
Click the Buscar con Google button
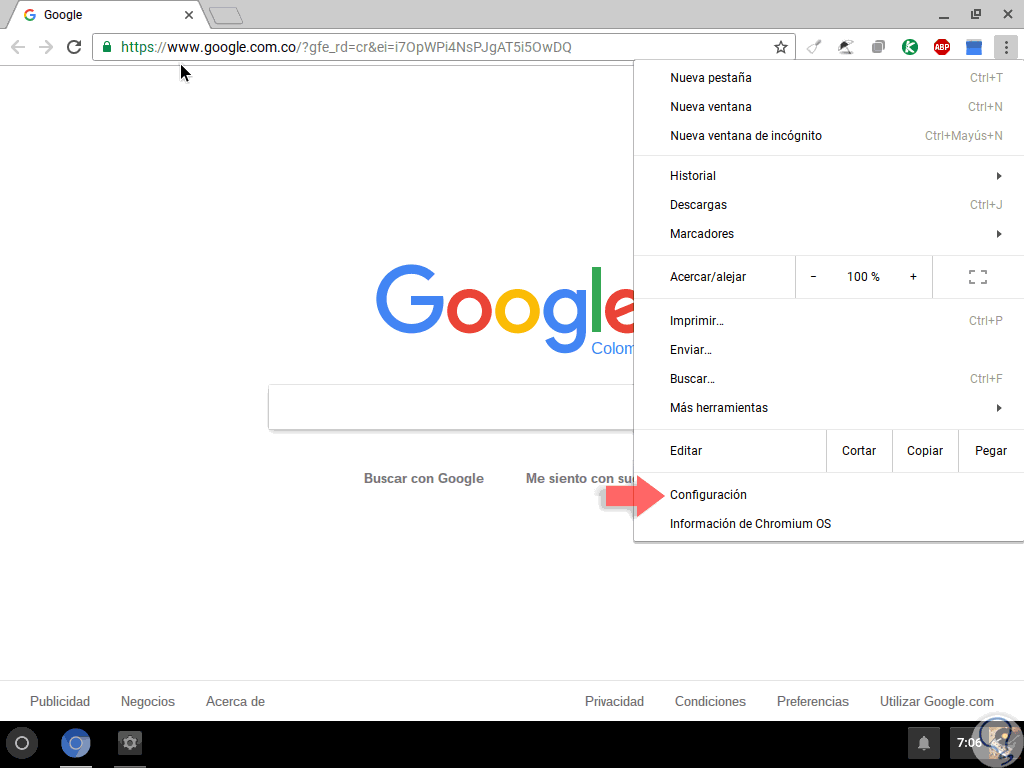pyautogui.click(x=424, y=479)
